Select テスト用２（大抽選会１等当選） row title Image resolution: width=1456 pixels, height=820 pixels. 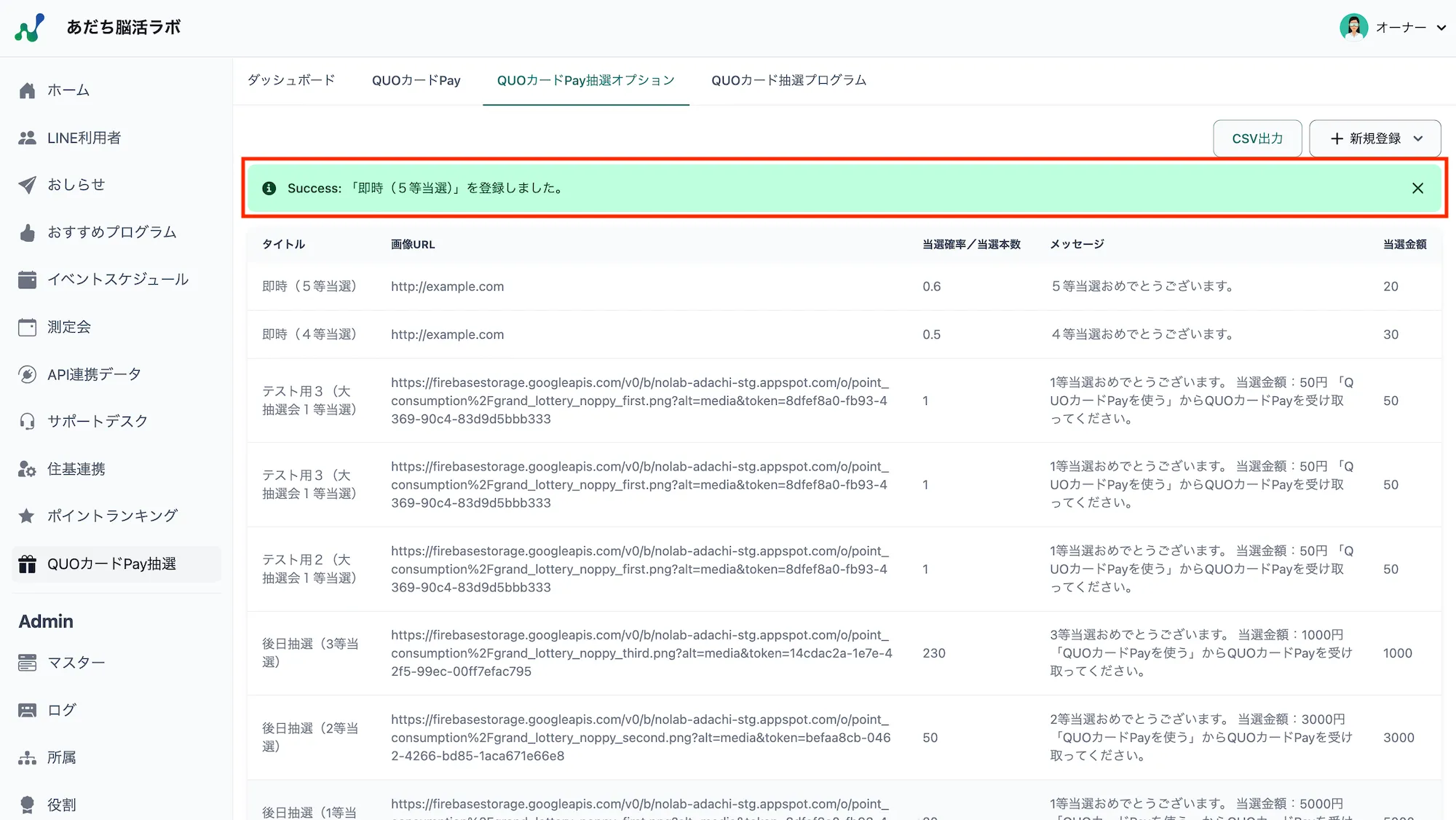coord(309,569)
